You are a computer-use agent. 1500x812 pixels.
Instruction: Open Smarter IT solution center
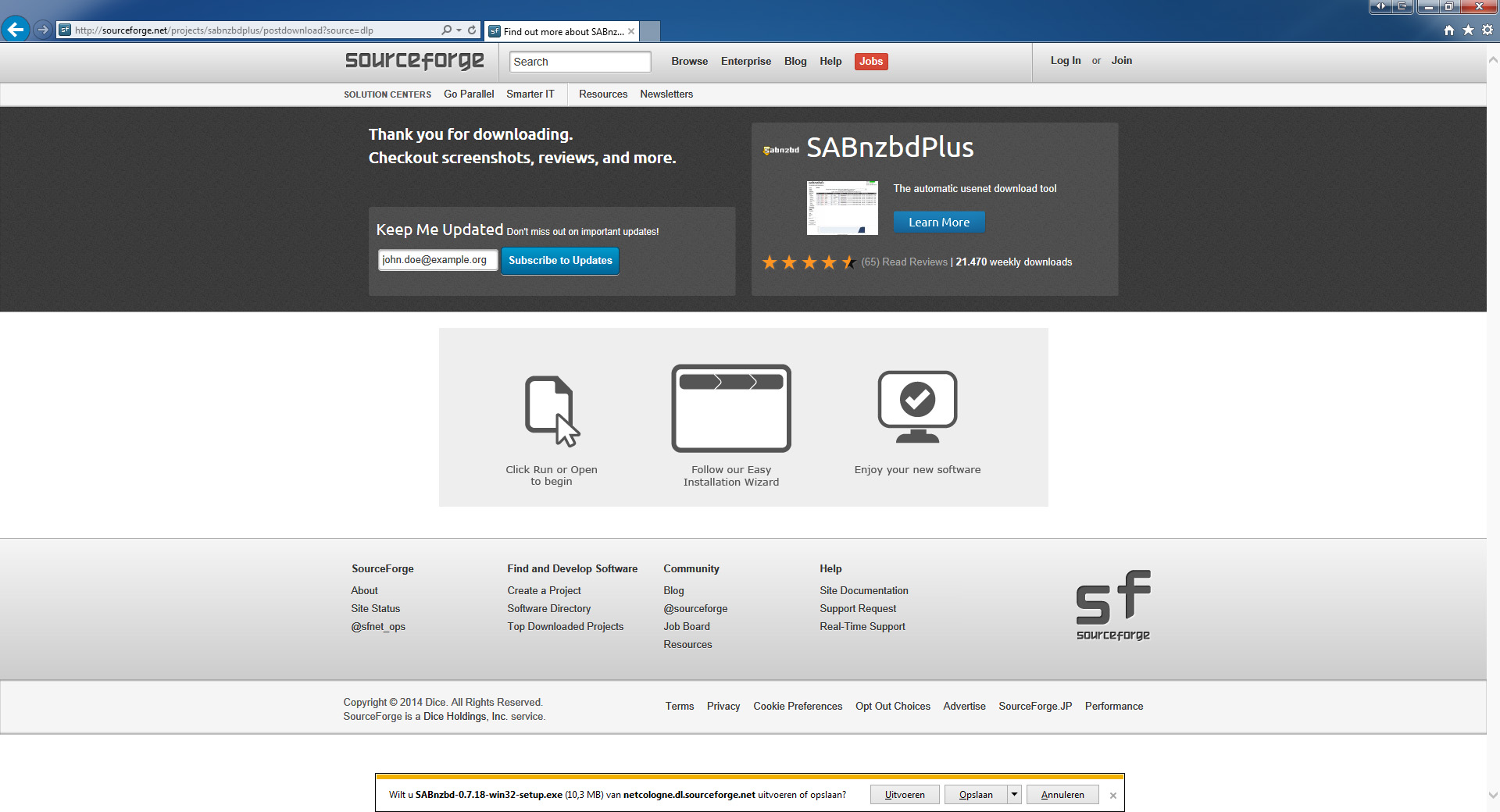(530, 94)
